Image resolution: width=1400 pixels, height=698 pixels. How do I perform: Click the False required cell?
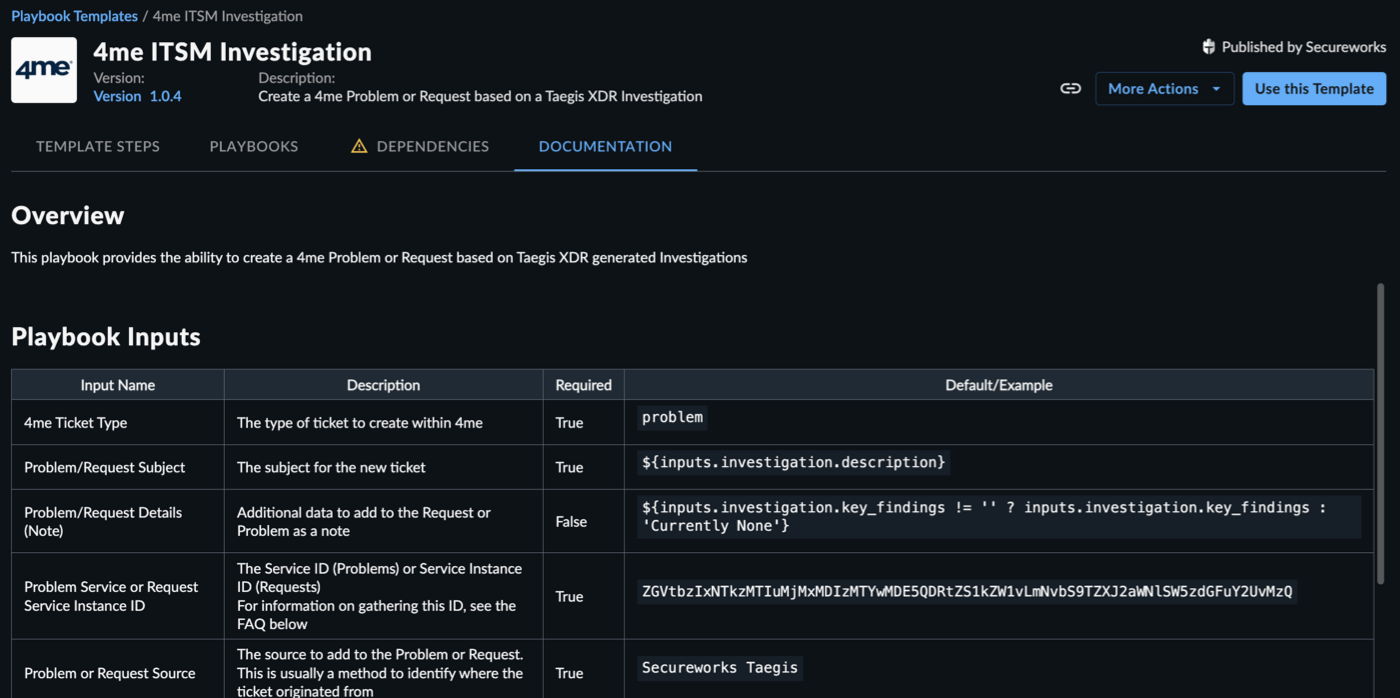tap(584, 521)
